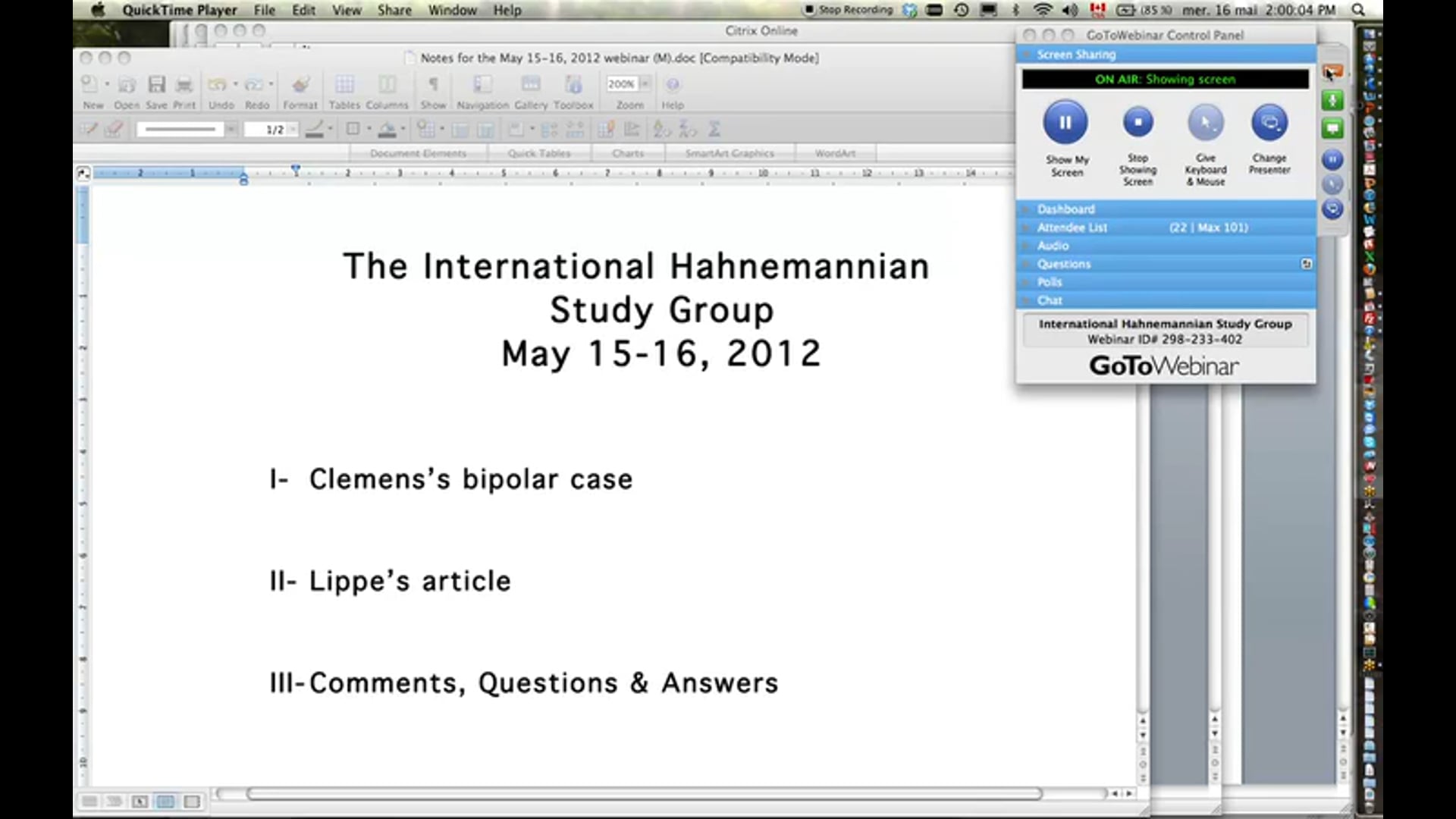The height and width of the screenshot is (819, 1456).
Task: Expand the Attendee List panel
Action: 1072,227
